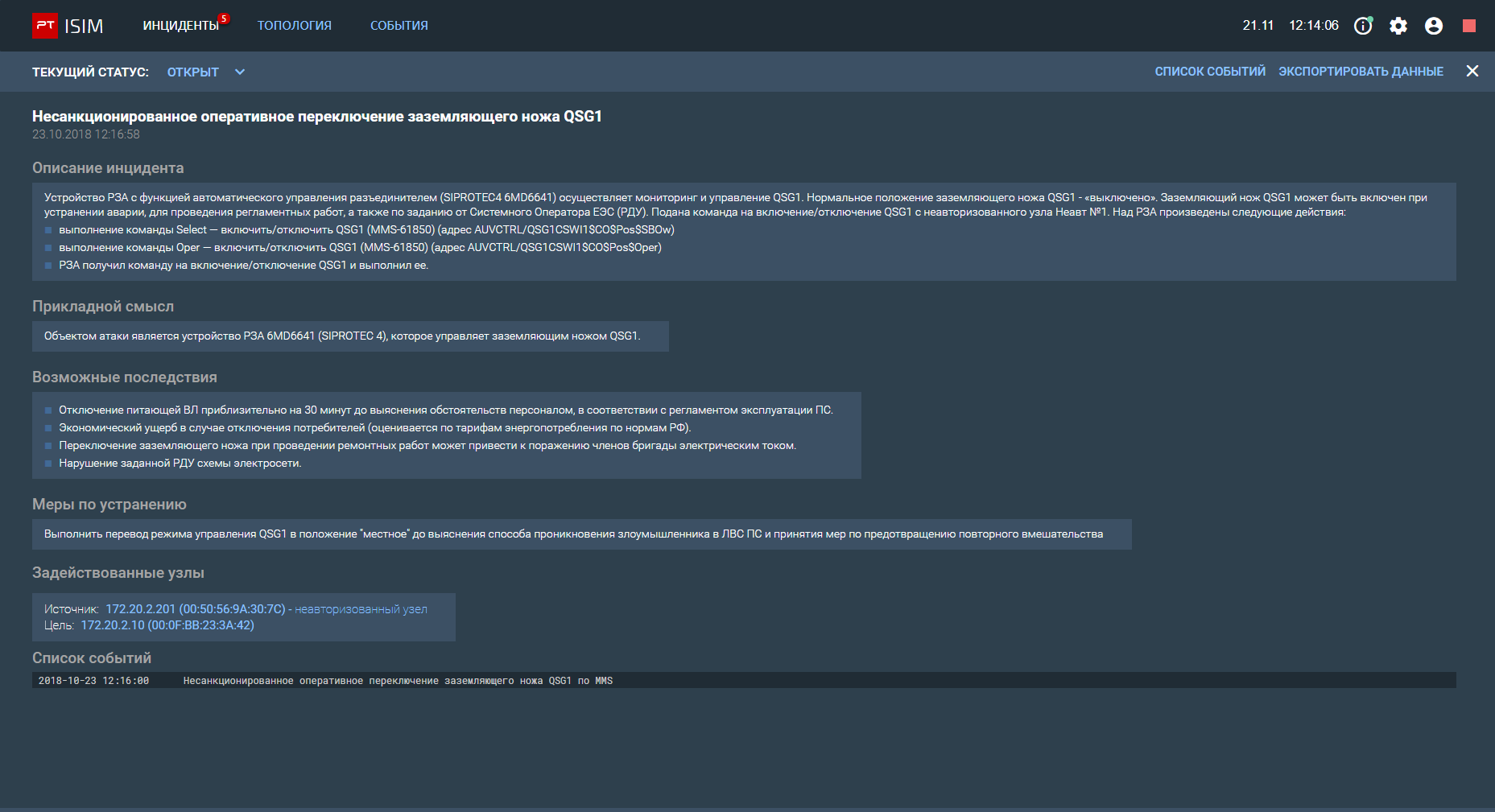1495x812 pixels.
Task: Click the Нарушение заданной РДУ line
Action: click(180, 464)
